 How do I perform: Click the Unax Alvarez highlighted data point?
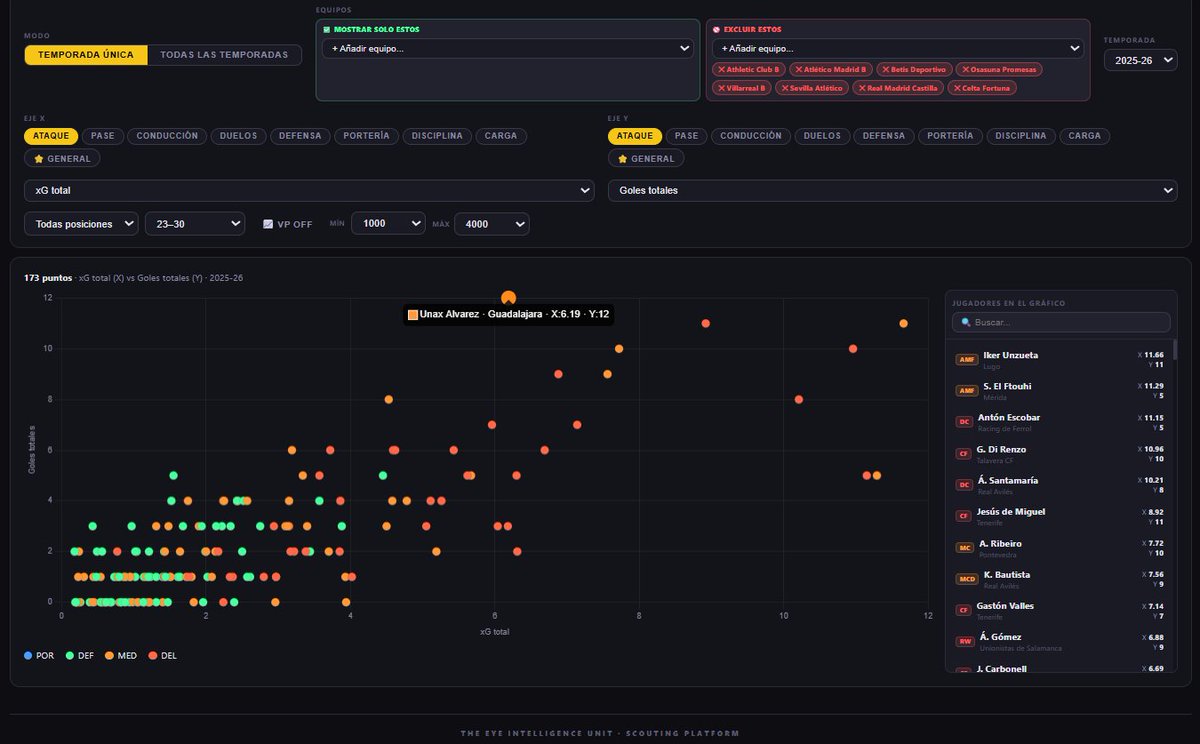point(508,298)
